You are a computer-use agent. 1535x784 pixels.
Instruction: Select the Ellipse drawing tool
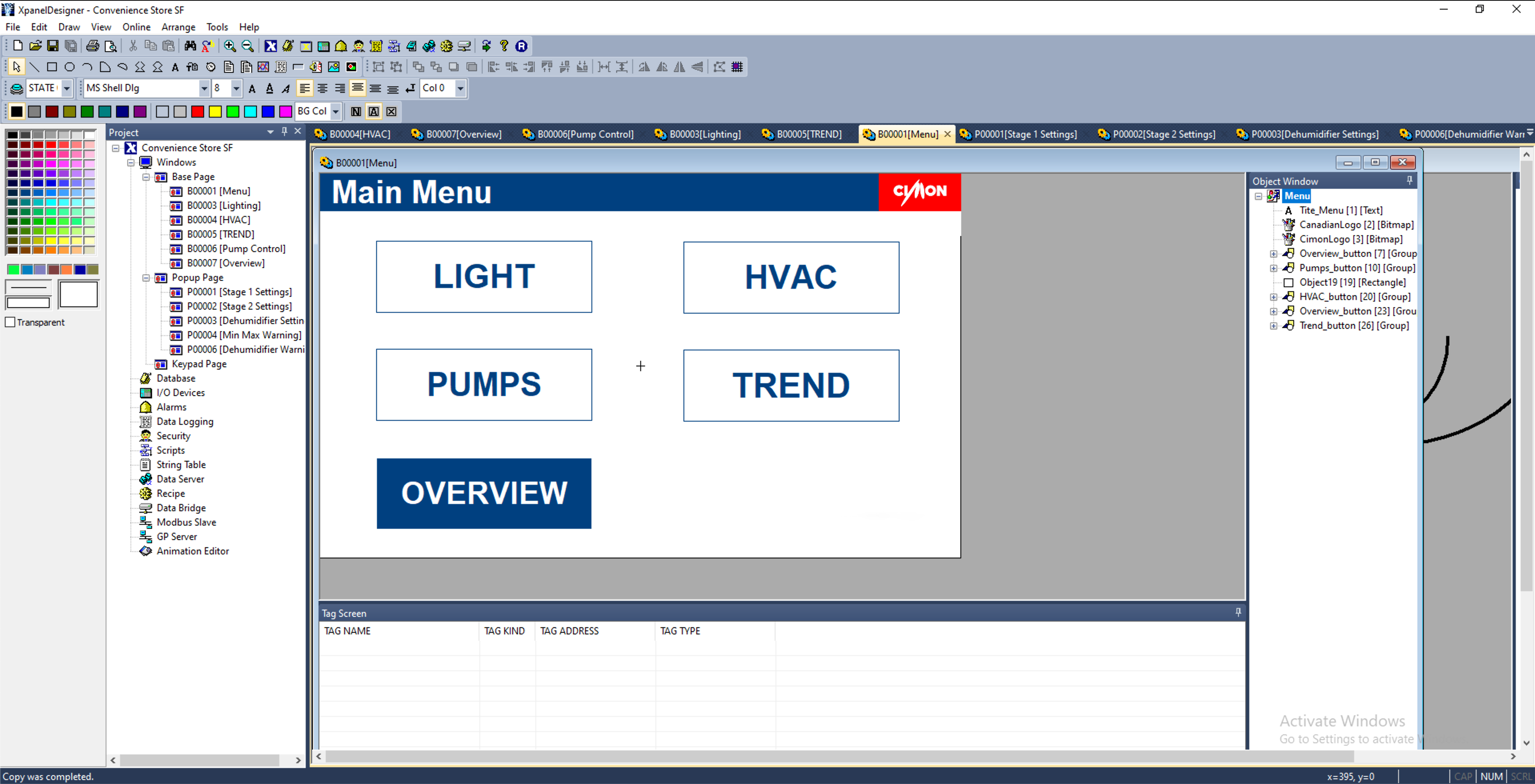[x=70, y=67]
